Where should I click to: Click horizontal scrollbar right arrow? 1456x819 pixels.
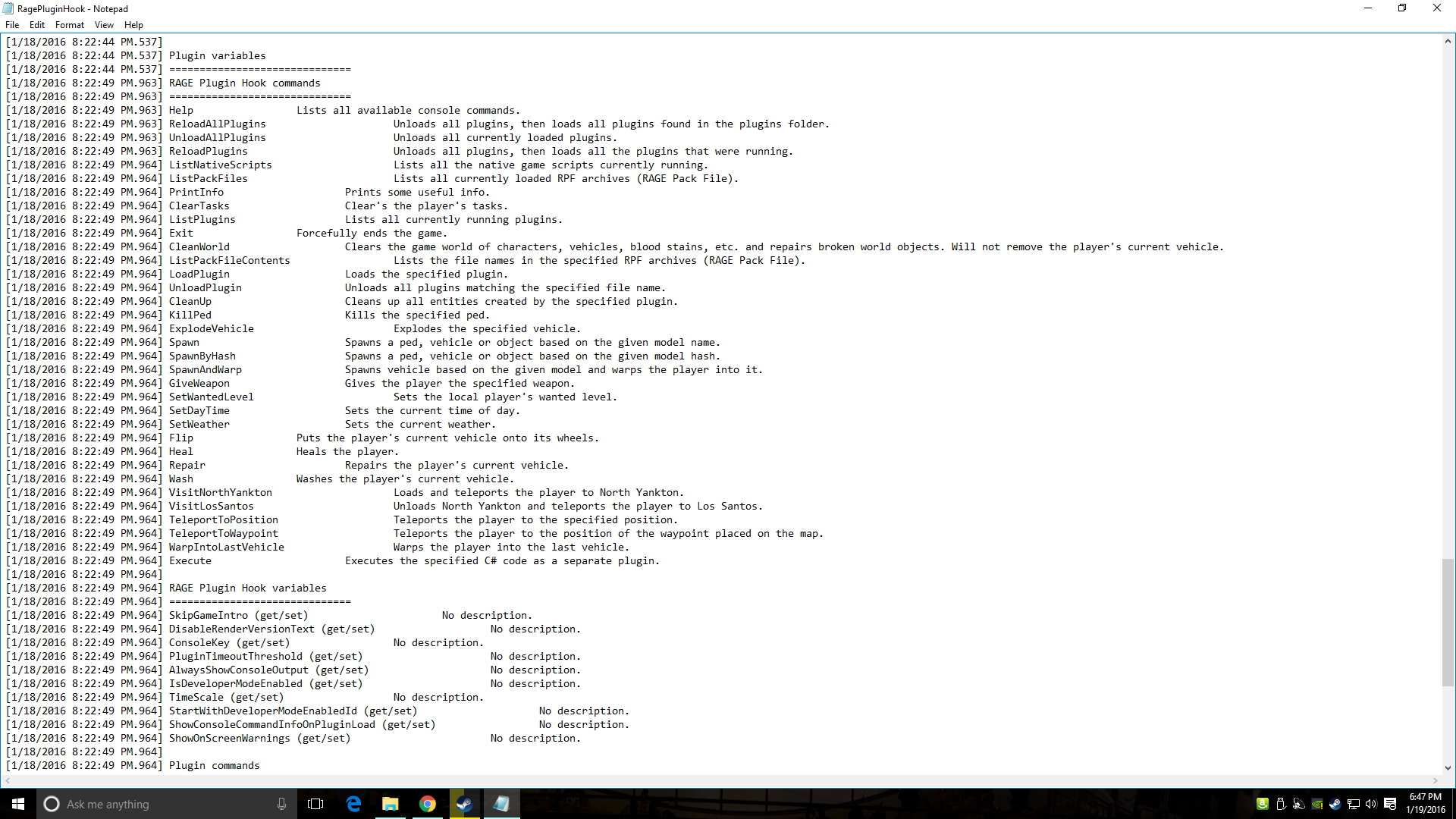[x=1436, y=780]
